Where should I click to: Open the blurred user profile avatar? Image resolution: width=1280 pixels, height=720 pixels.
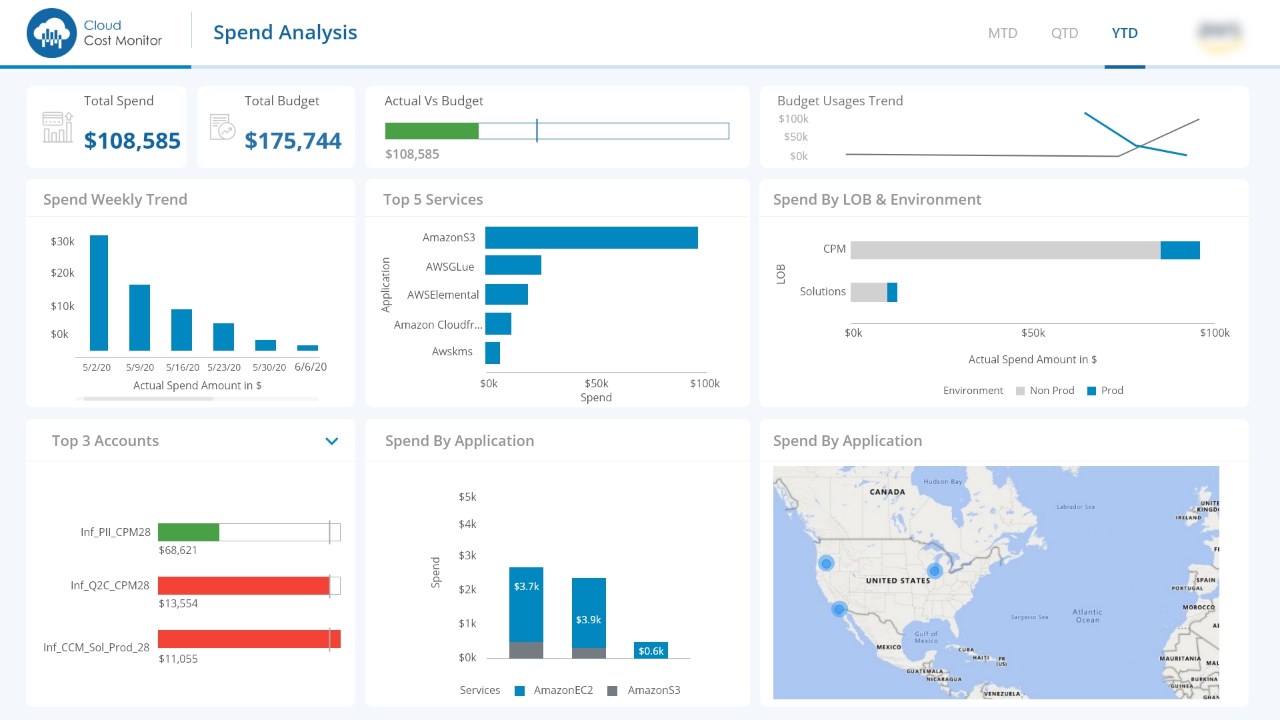pyautogui.click(x=1220, y=33)
